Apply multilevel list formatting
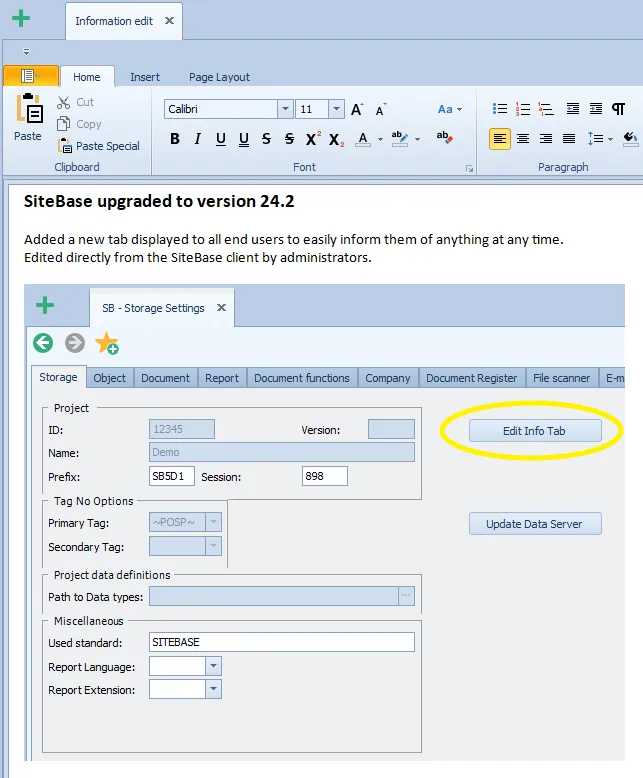The image size is (643, 778). click(546, 109)
